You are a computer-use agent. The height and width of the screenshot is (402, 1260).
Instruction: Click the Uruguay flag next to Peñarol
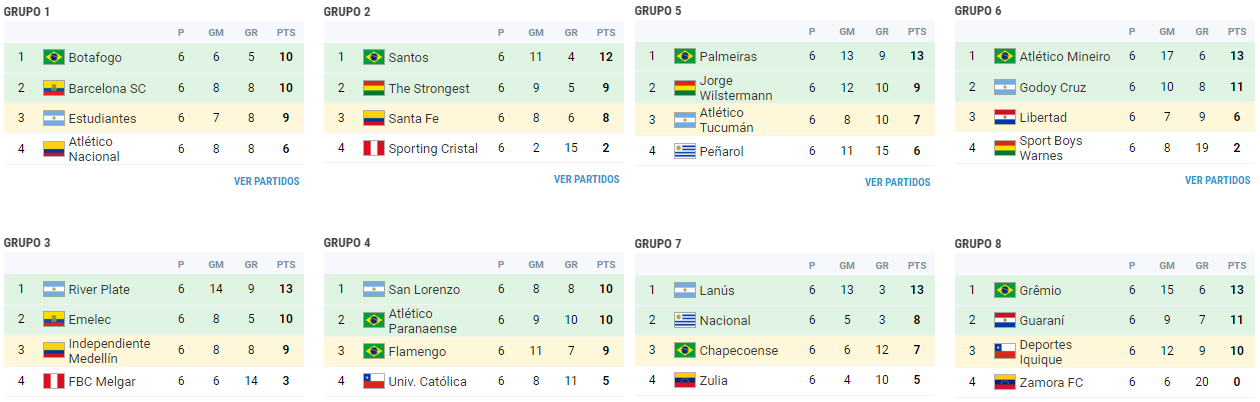point(685,151)
